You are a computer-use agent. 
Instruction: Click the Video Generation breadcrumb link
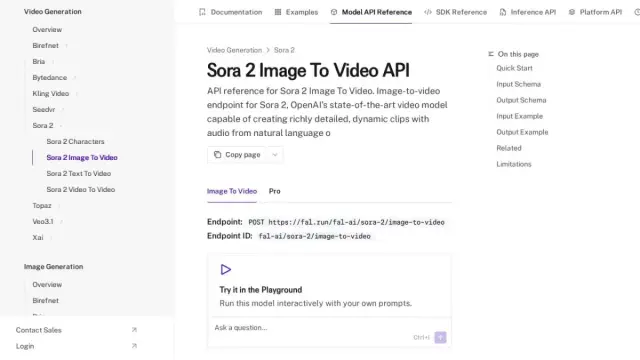pos(234,50)
